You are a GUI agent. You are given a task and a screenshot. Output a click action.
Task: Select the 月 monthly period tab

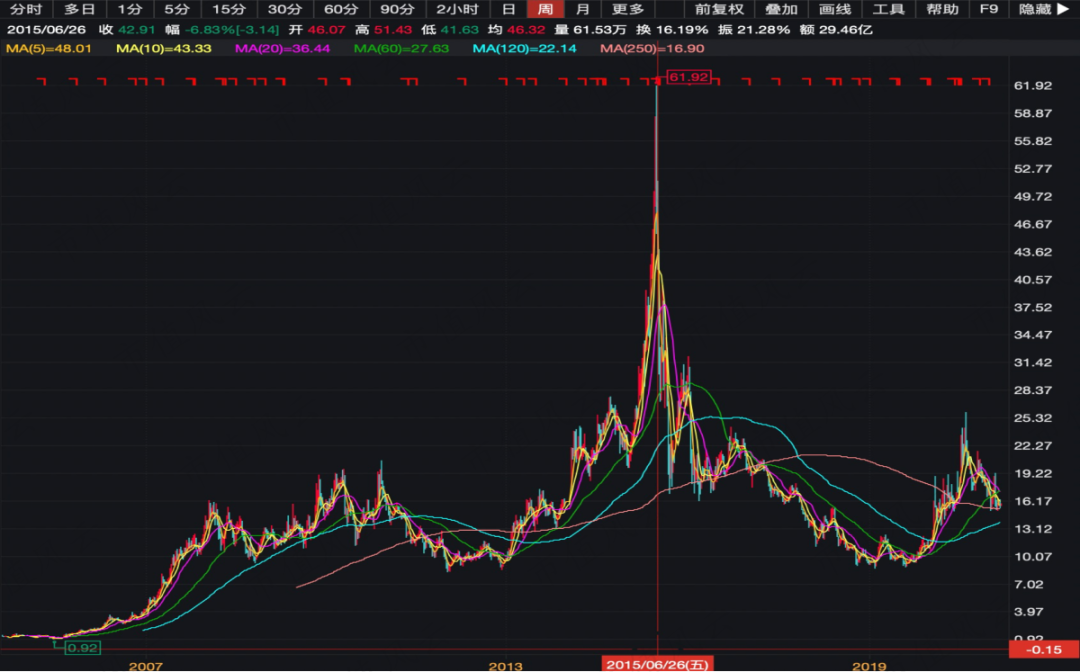point(582,9)
